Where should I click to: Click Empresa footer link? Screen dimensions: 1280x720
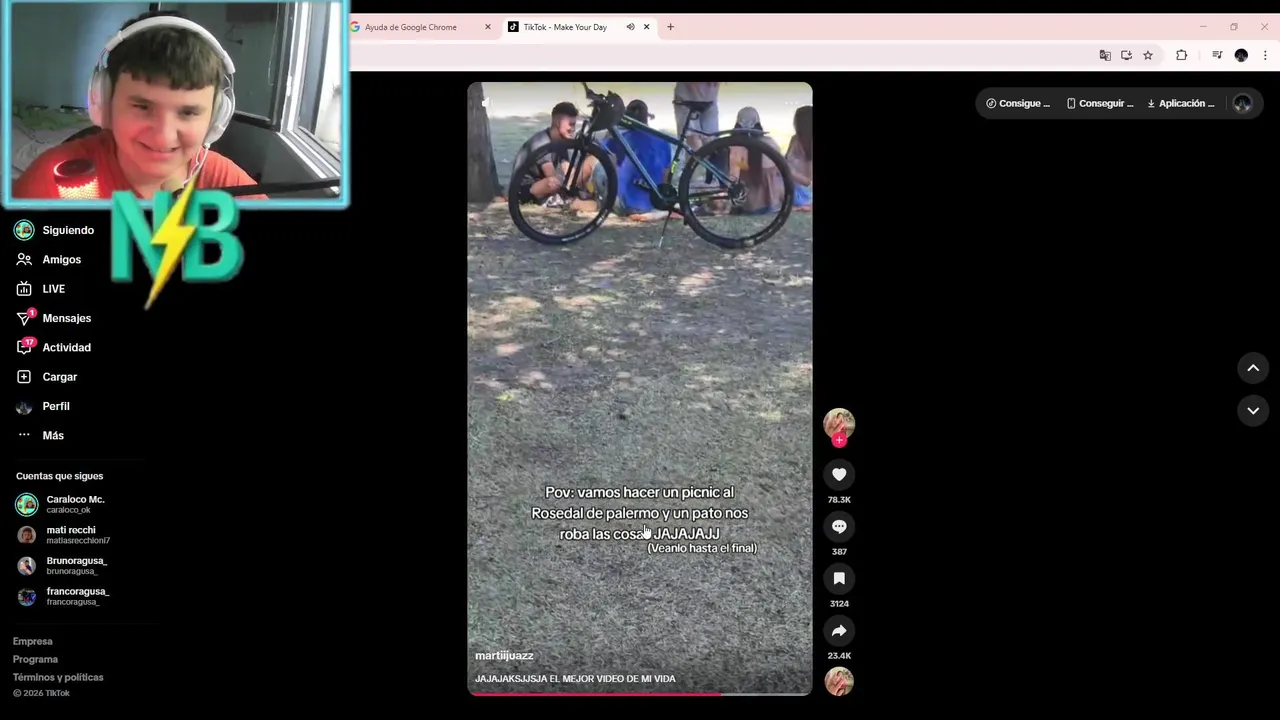tap(32, 641)
